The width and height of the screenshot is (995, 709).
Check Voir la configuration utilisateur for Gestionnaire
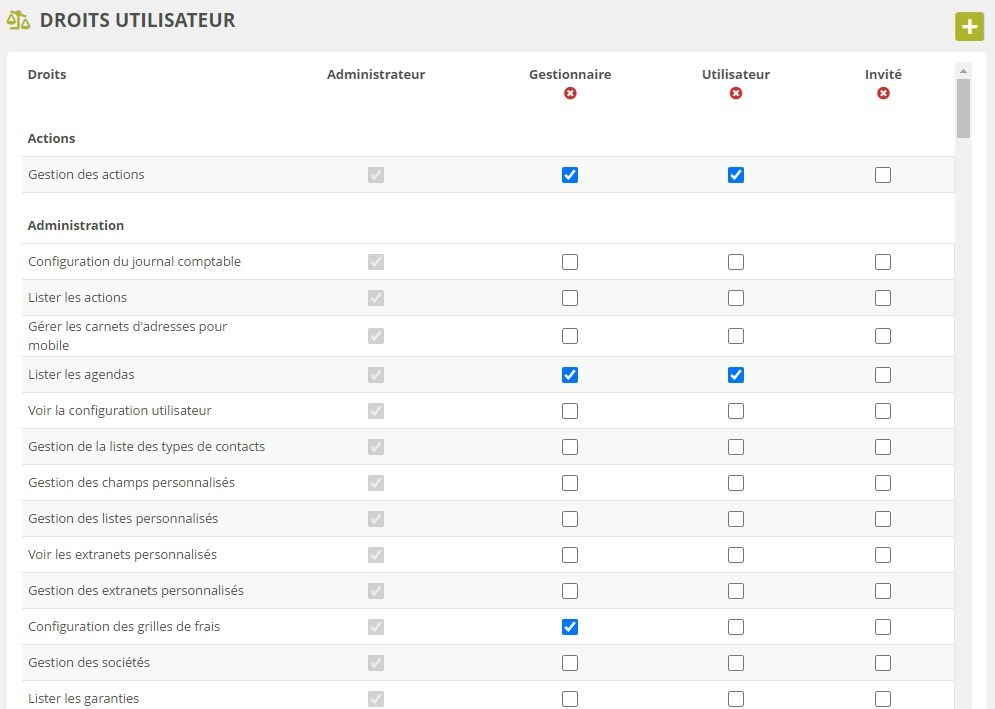[570, 411]
